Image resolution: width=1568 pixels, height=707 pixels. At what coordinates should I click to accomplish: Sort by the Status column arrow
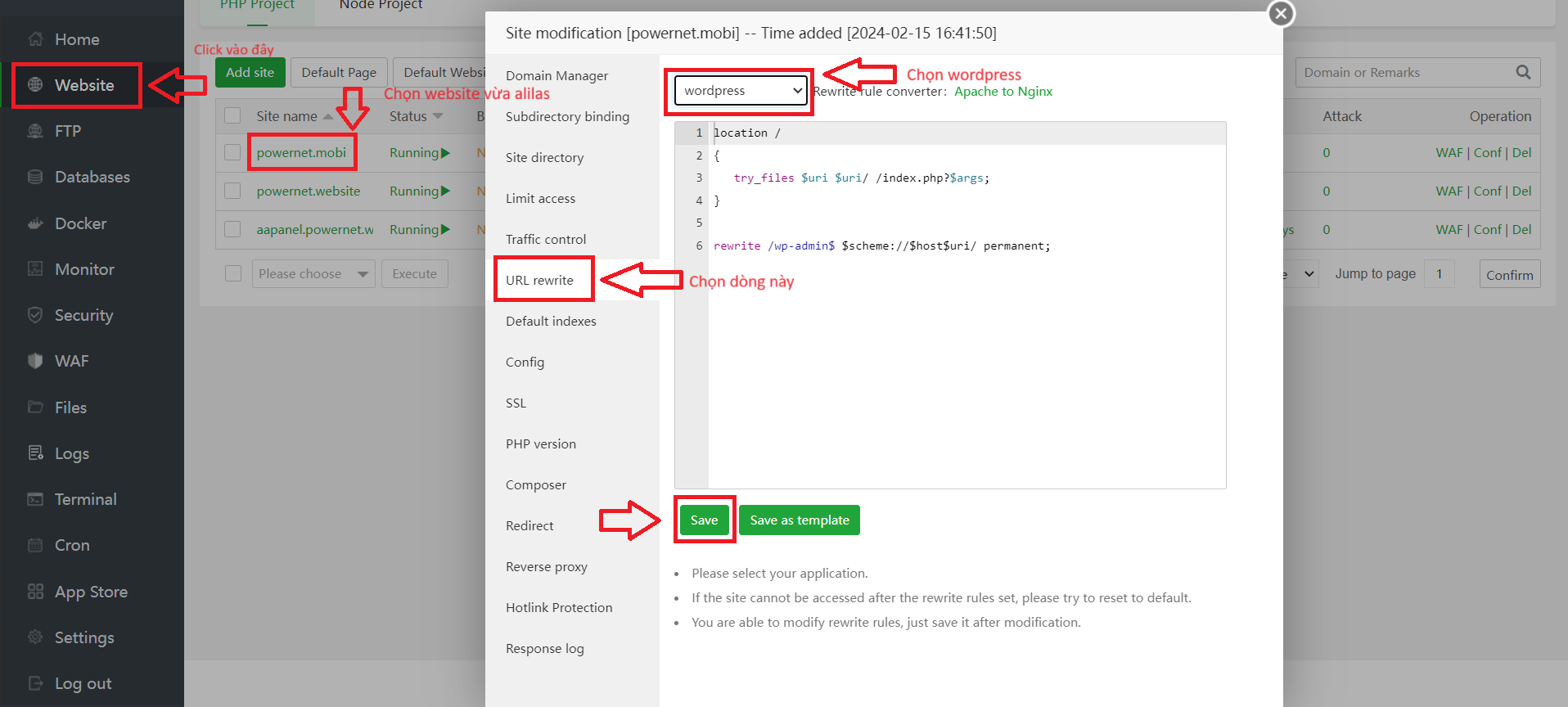pos(438,116)
